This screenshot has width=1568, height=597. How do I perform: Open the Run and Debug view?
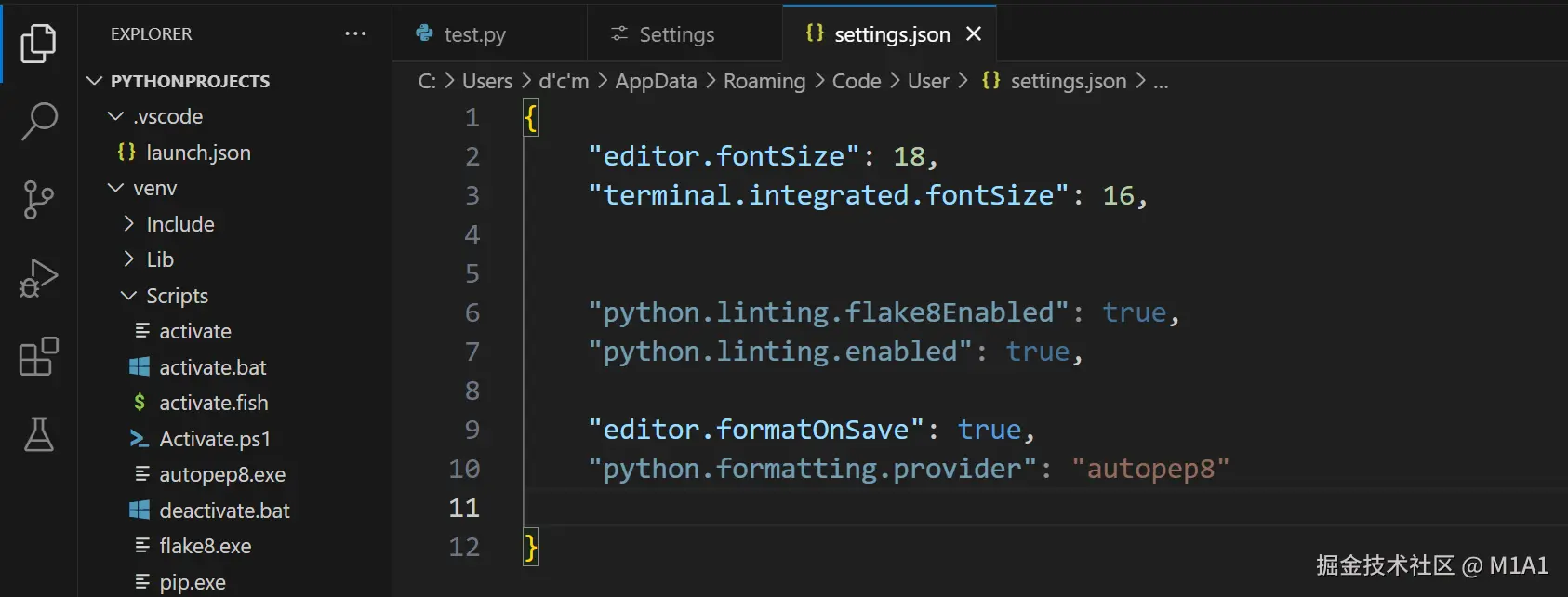coord(38,278)
